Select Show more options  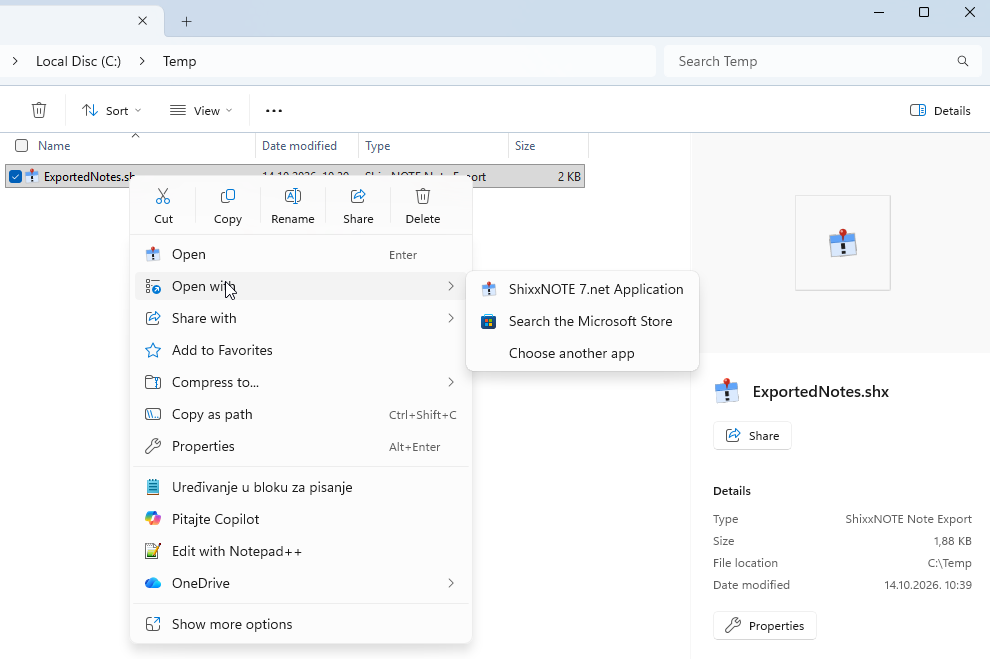(x=301, y=624)
